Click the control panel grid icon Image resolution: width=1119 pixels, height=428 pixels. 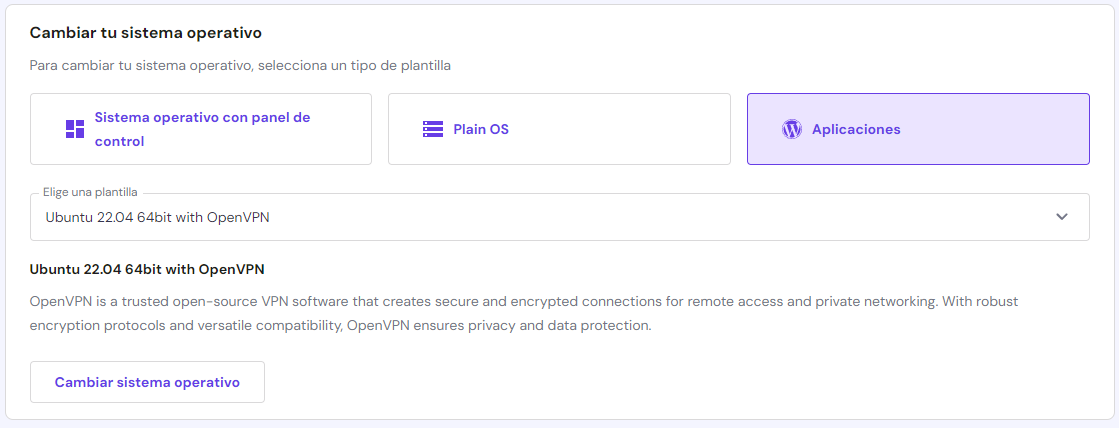75,129
